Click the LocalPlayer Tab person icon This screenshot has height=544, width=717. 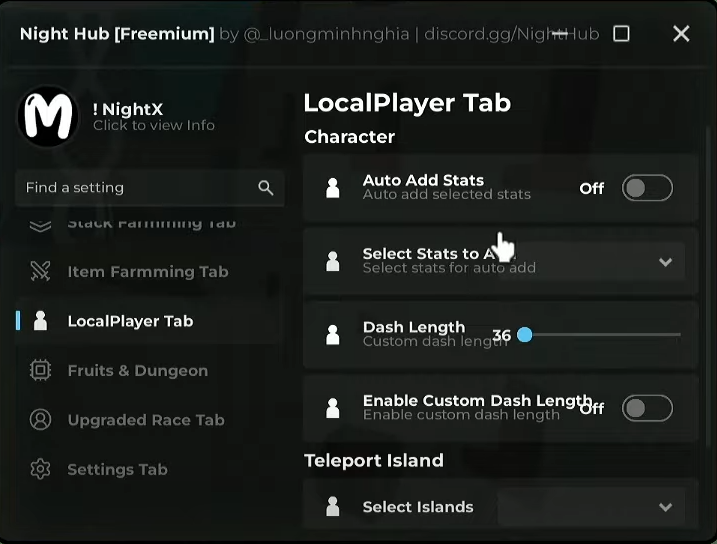click(40, 321)
